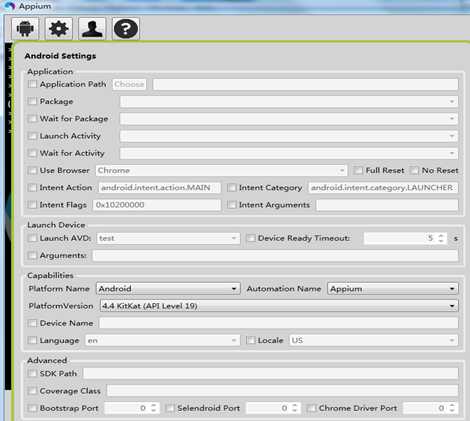This screenshot has width=470, height=421.
Task: Toggle Selendroid Port checkbox
Action: click(x=170, y=408)
